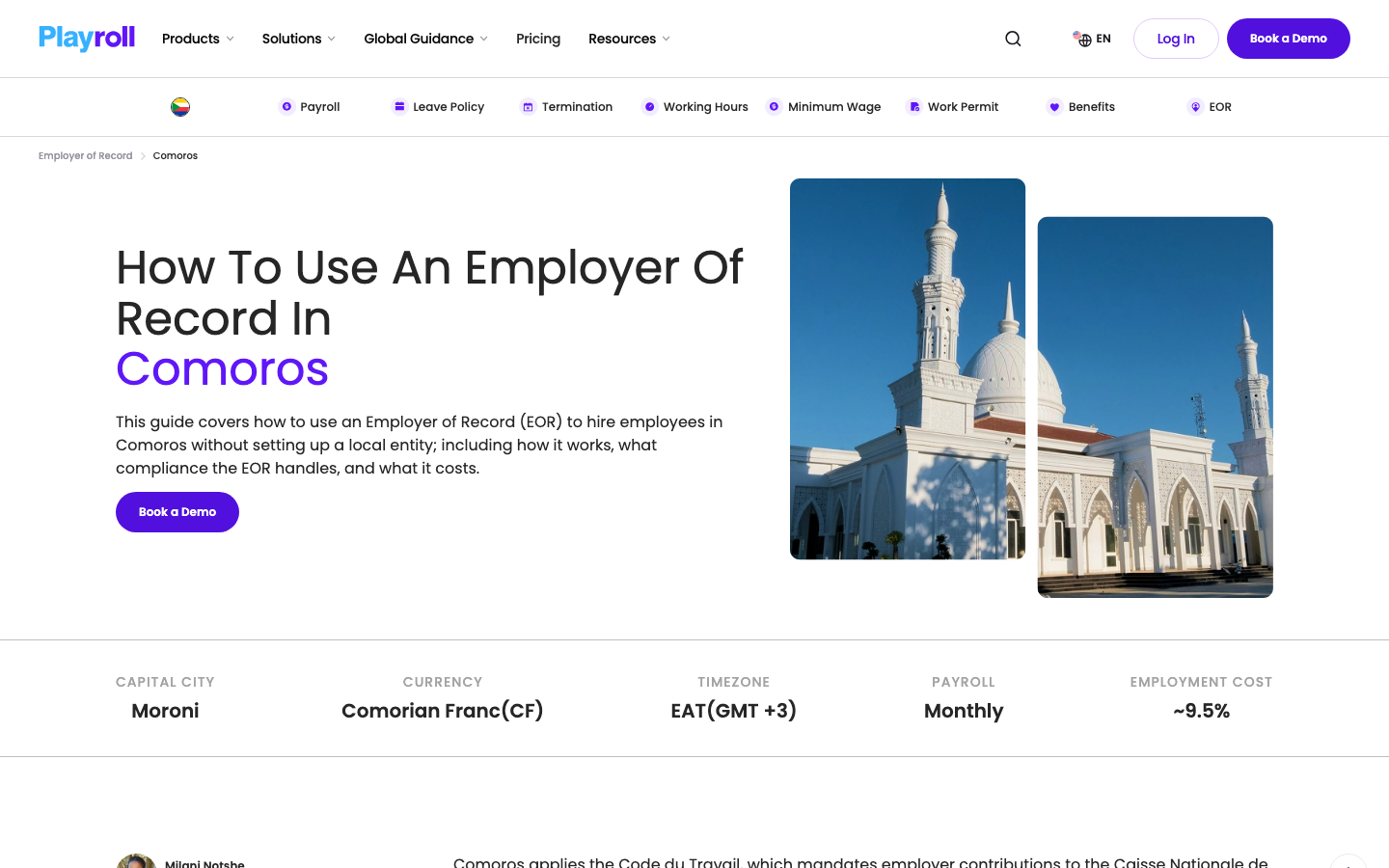
Task: Click the timezone value EAT(GMT +3)
Action: [x=734, y=711]
